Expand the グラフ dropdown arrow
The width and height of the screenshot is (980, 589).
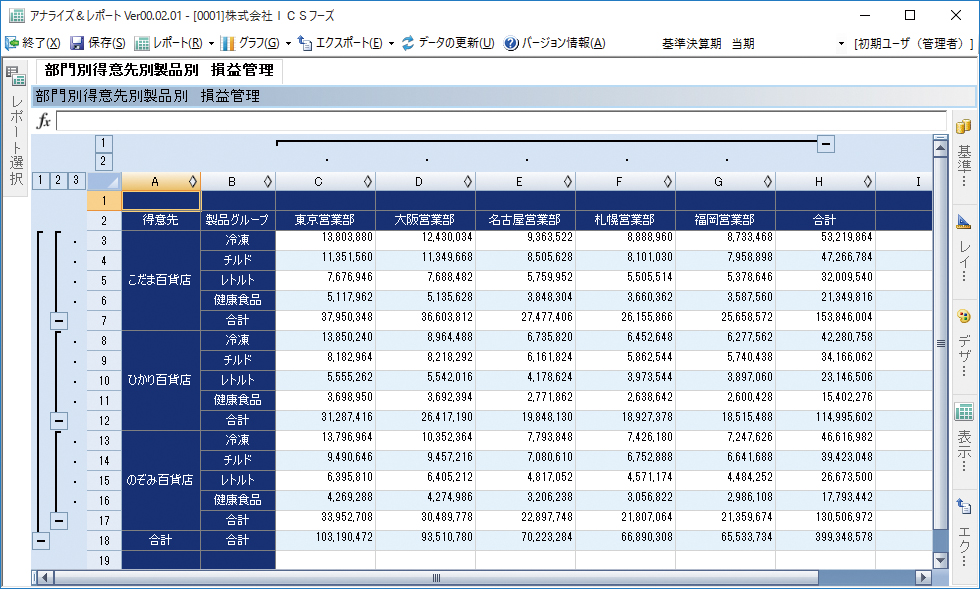[288, 43]
